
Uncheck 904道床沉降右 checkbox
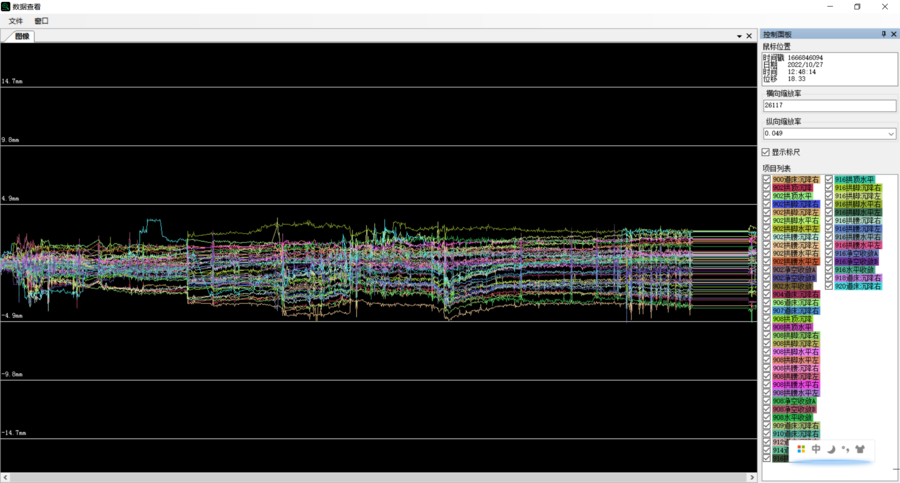pos(767,294)
